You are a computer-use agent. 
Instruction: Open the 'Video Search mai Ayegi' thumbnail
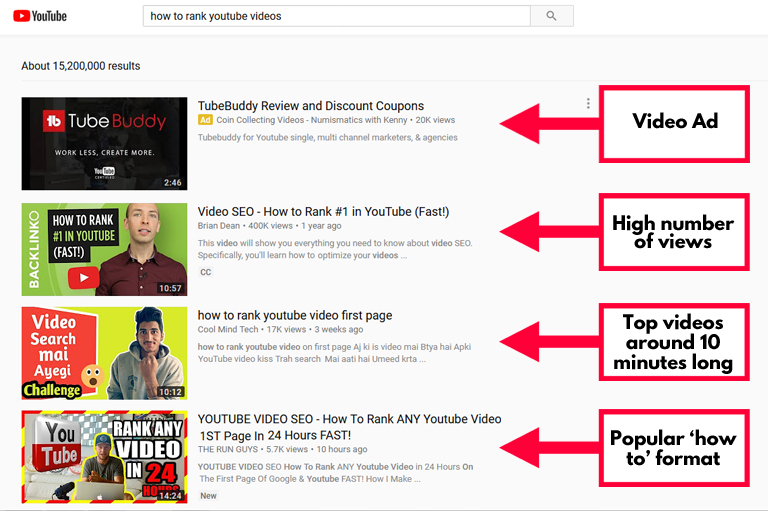coord(104,353)
